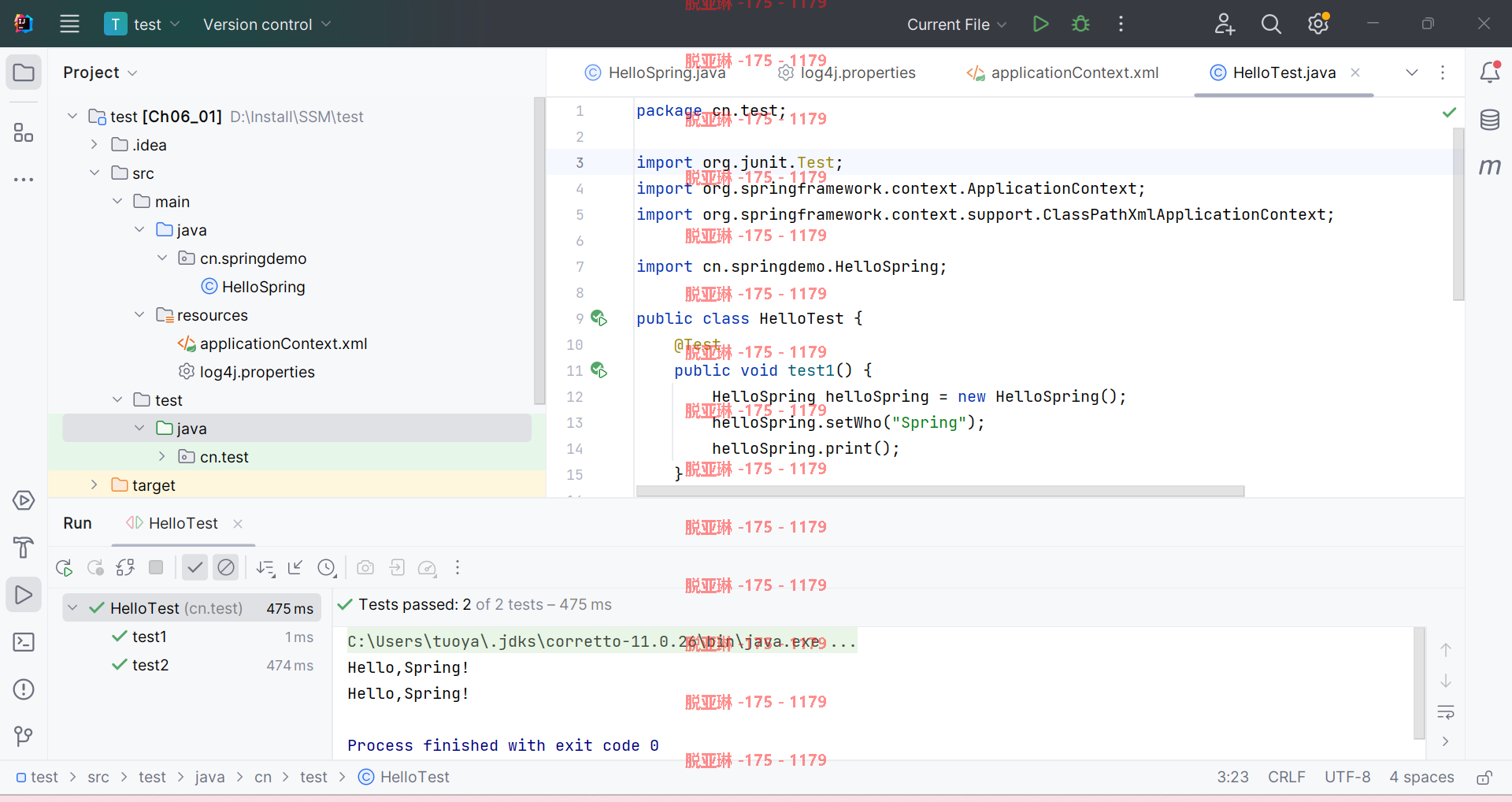The image size is (1512, 802).
Task: Collapse the resources folder
Action: (139, 314)
